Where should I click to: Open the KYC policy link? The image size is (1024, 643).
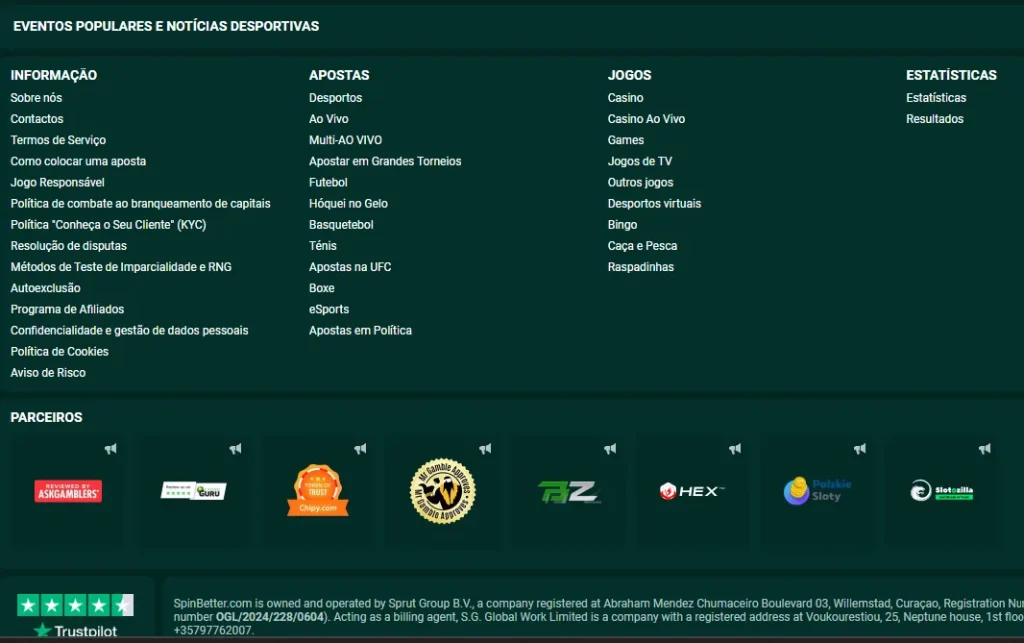108,225
